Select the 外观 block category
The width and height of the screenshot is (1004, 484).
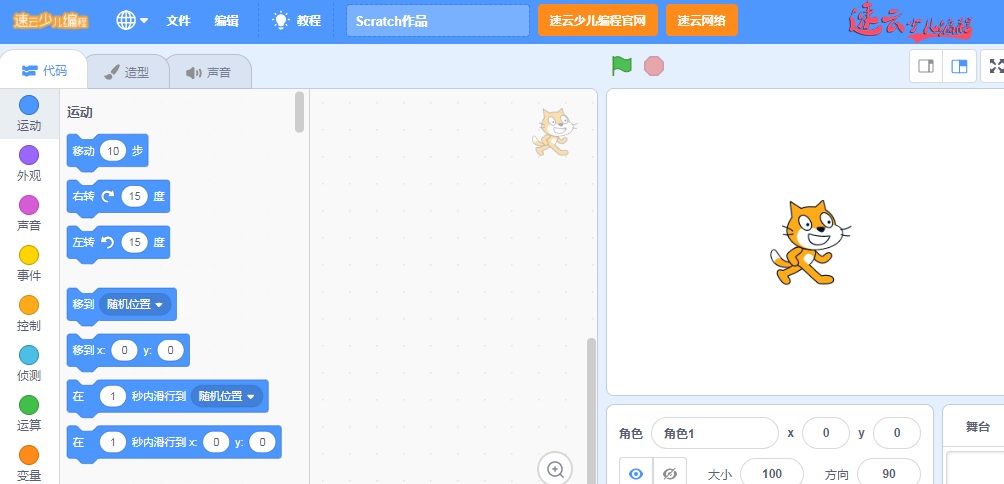[x=29, y=164]
